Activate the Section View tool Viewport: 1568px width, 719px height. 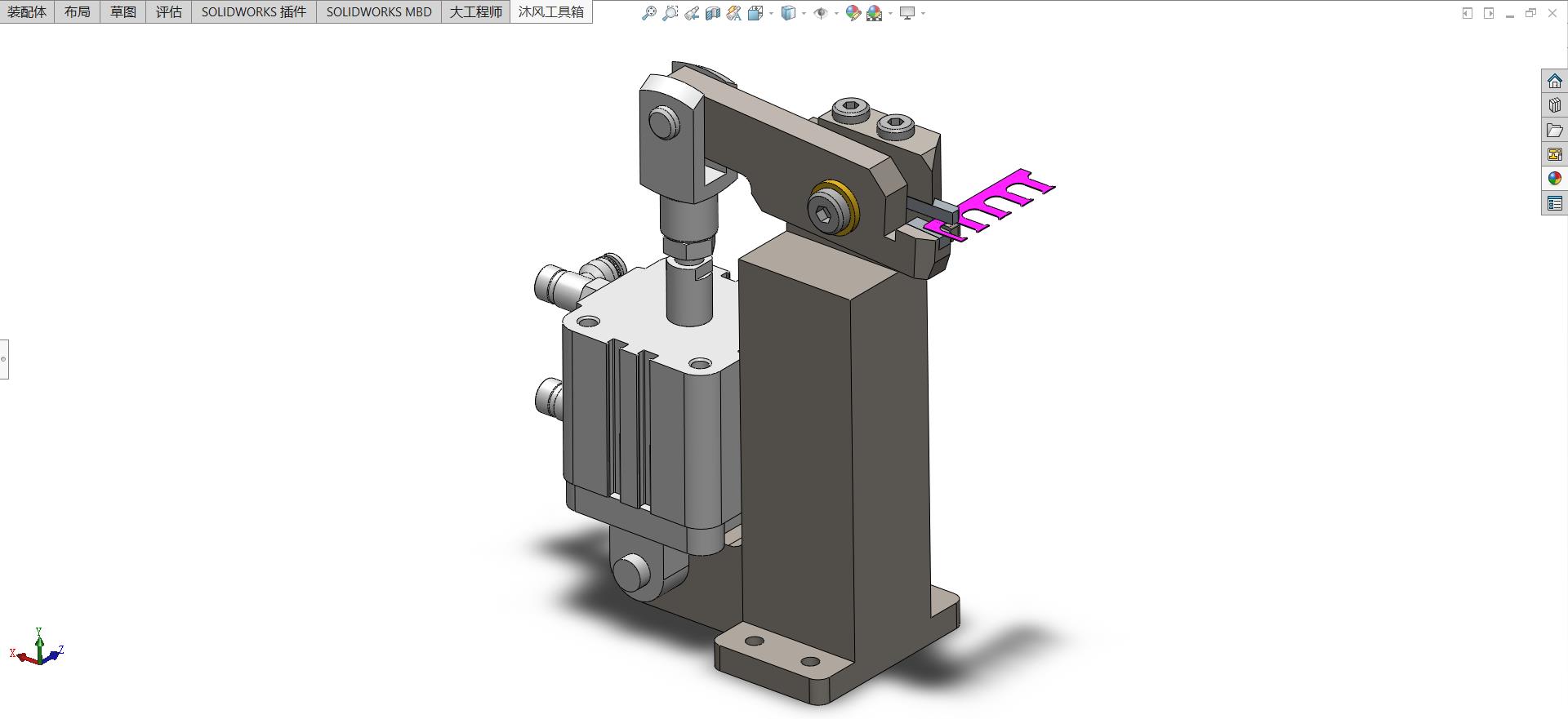click(x=713, y=13)
